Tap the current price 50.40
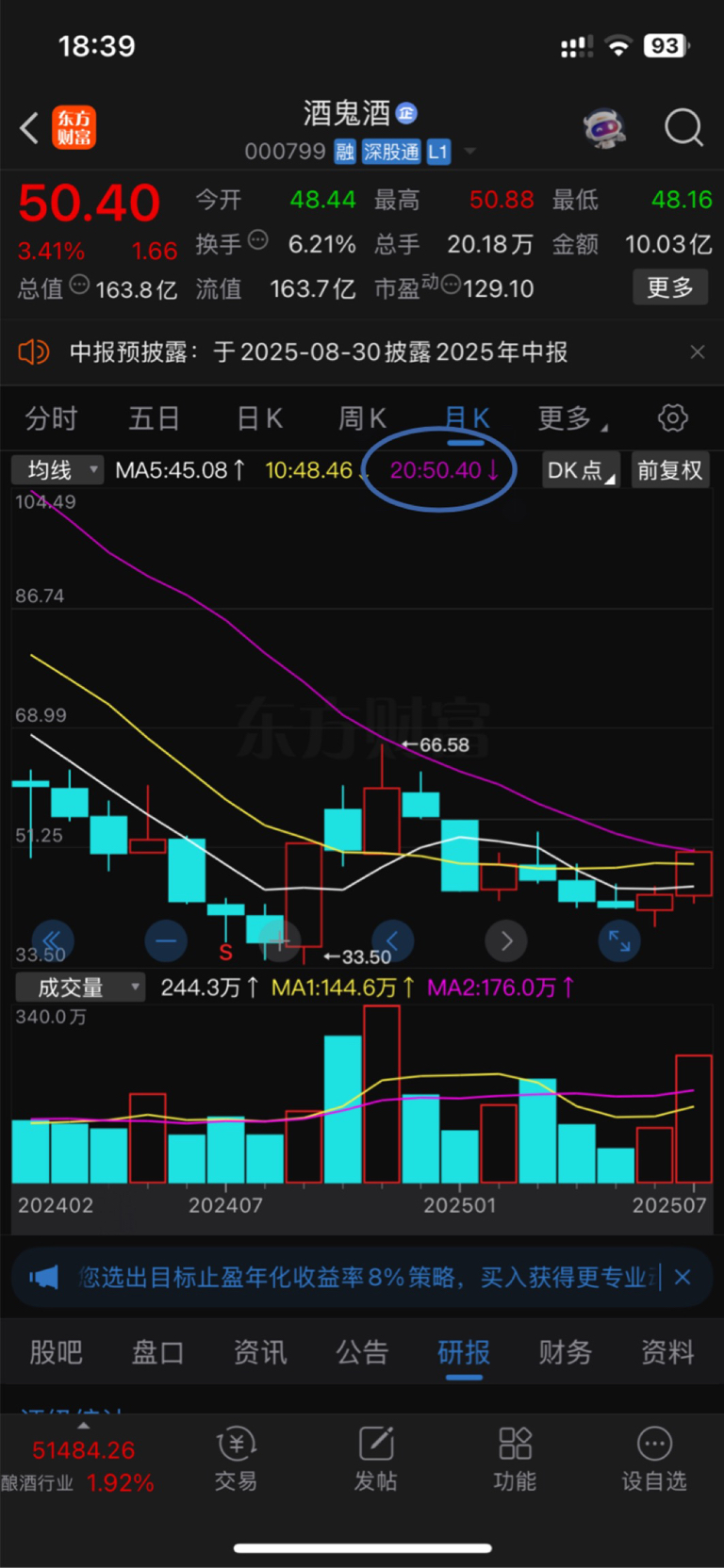The width and height of the screenshot is (724, 1568). (x=90, y=203)
